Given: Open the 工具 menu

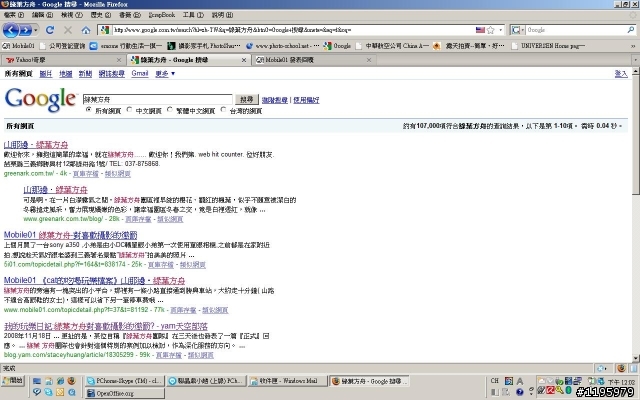Looking at the screenshot, I should coord(193,15).
